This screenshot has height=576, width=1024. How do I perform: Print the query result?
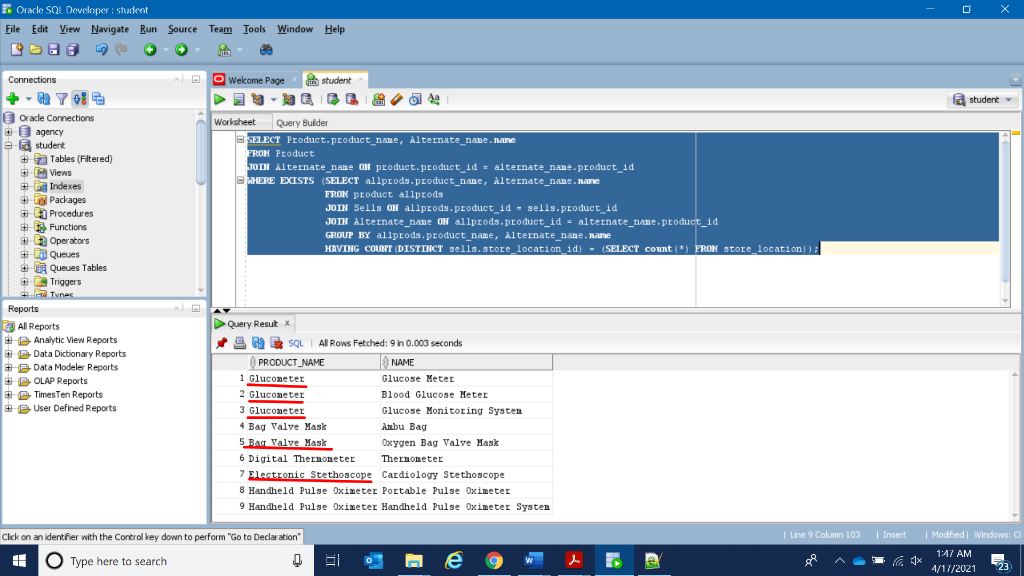(240, 343)
